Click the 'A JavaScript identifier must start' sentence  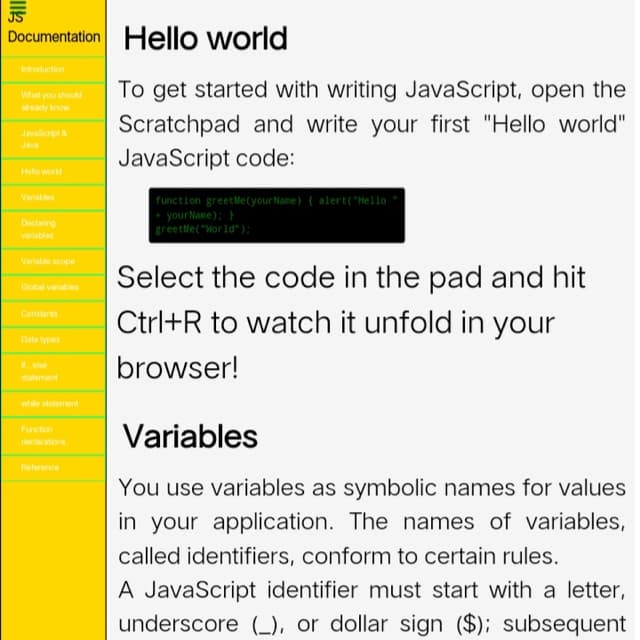point(372,607)
